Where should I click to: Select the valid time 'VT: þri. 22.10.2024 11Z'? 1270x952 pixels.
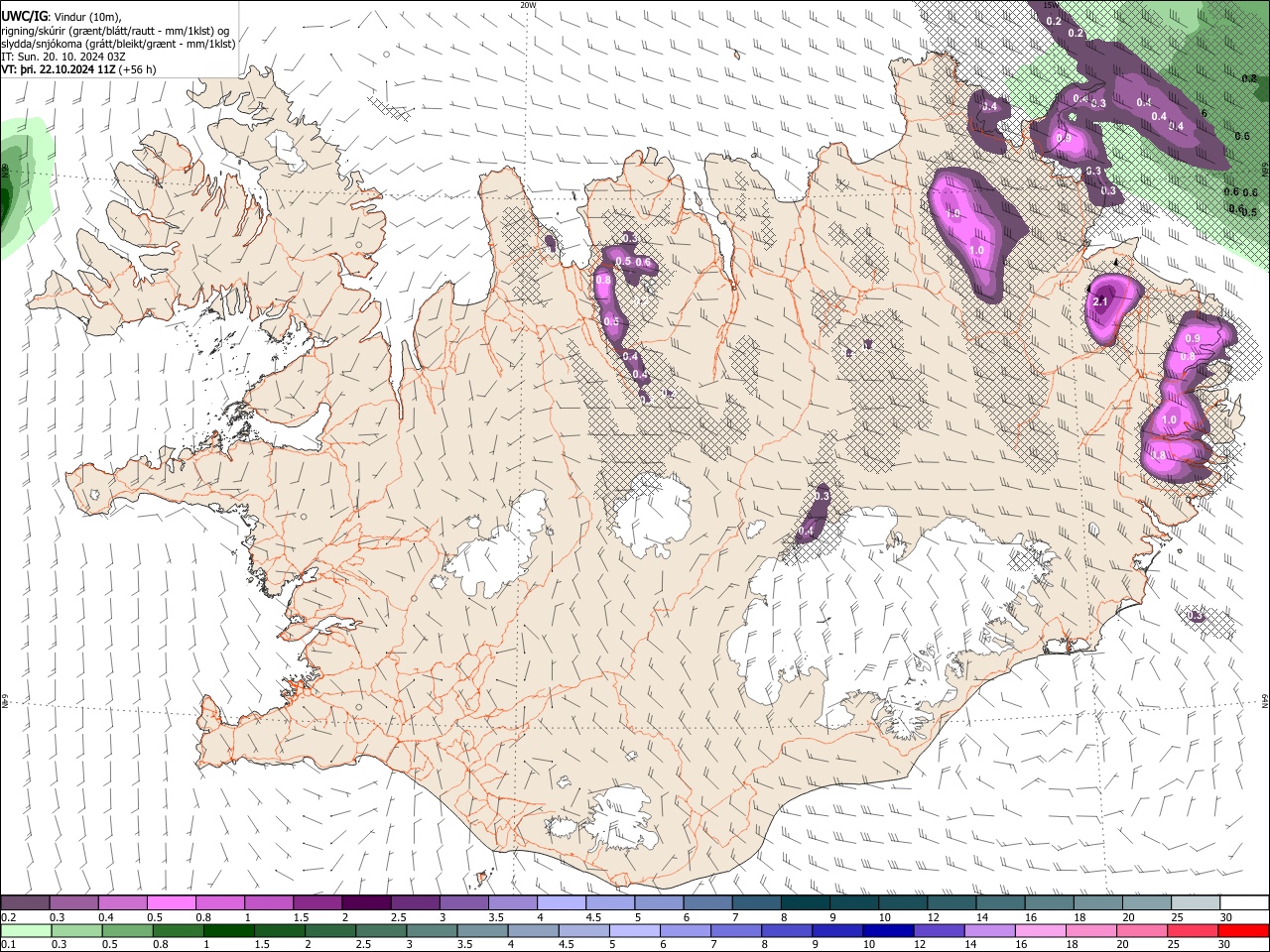[x=59, y=69]
